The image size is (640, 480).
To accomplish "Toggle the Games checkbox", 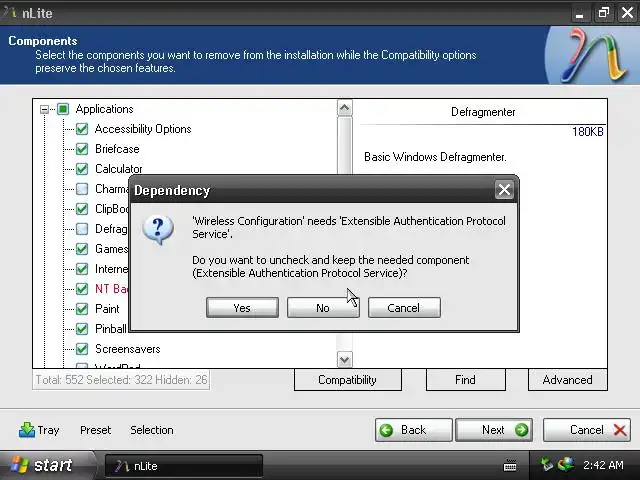I will pyautogui.click(x=82, y=249).
